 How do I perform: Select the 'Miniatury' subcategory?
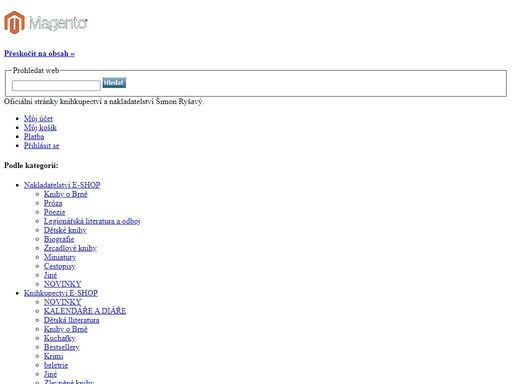click(x=60, y=257)
